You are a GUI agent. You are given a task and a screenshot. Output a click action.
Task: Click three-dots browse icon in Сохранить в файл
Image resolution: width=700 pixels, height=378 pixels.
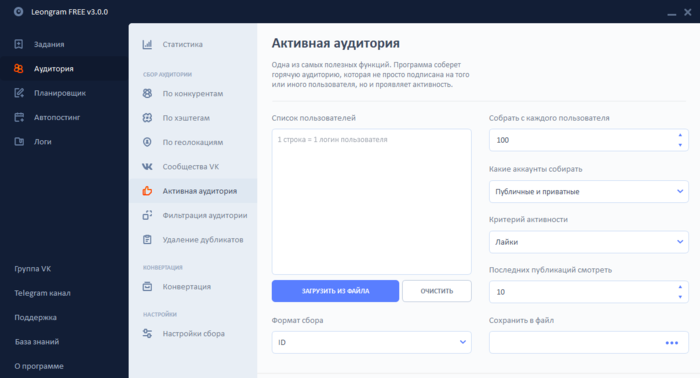672,343
